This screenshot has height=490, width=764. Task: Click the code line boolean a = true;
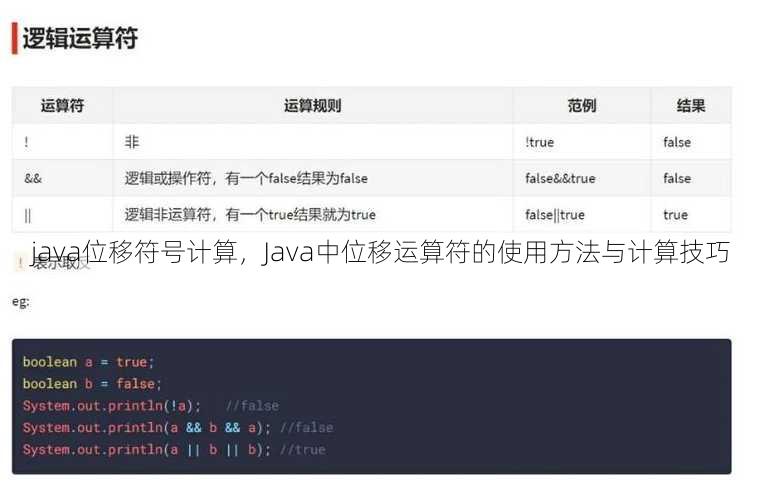pyautogui.click(x=88, y=362)
